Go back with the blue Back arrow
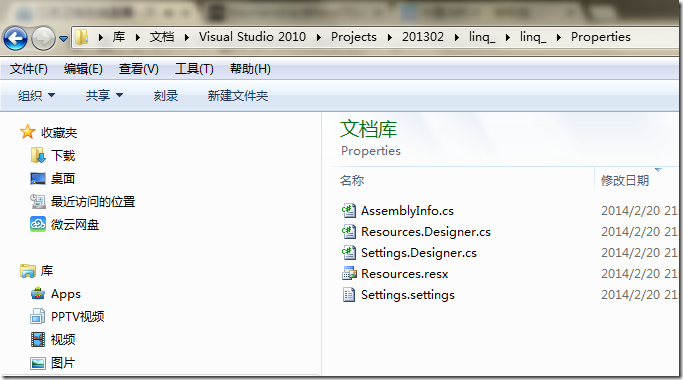Viewport: 683px width, 380px height. coord(16,38)
